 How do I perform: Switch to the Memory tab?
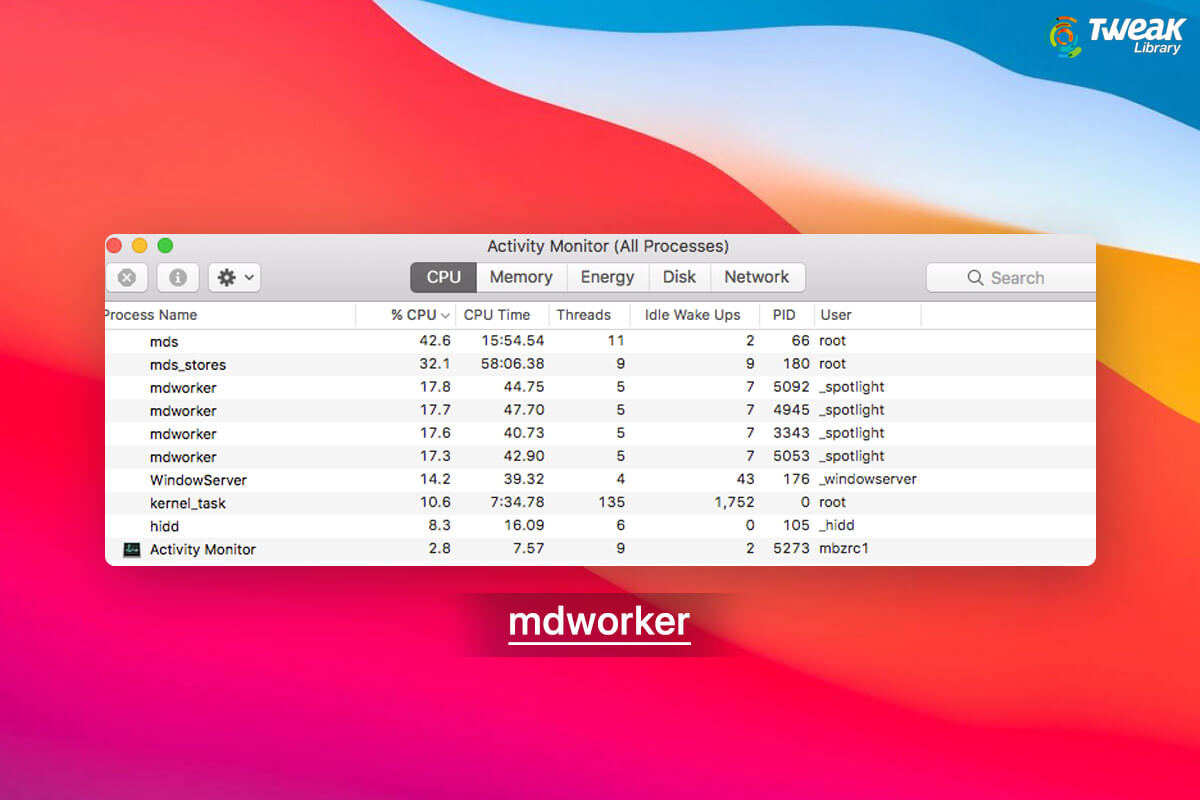pyautogui.click(x=520, y=277)
